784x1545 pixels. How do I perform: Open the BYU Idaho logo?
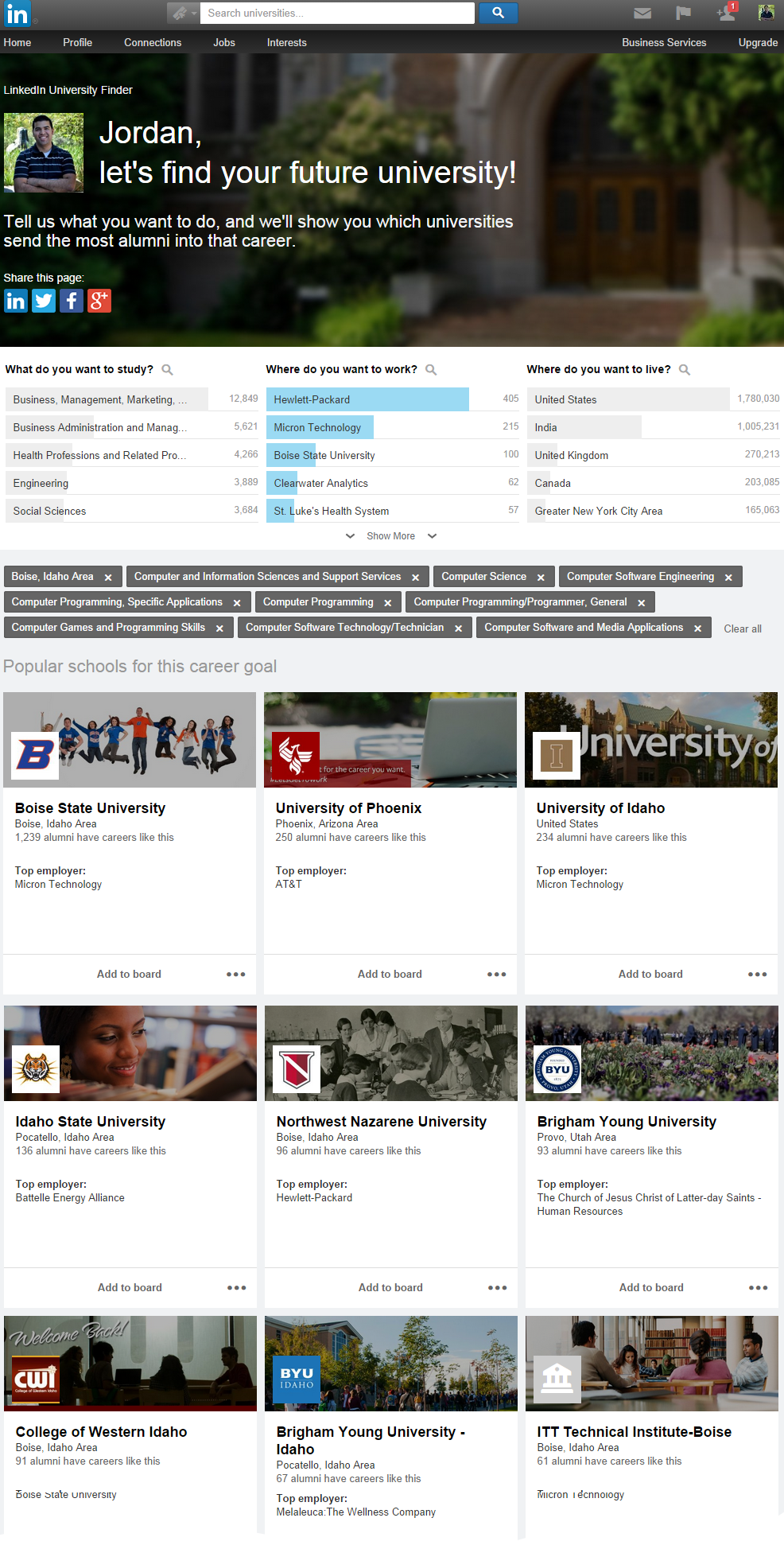297,1379
